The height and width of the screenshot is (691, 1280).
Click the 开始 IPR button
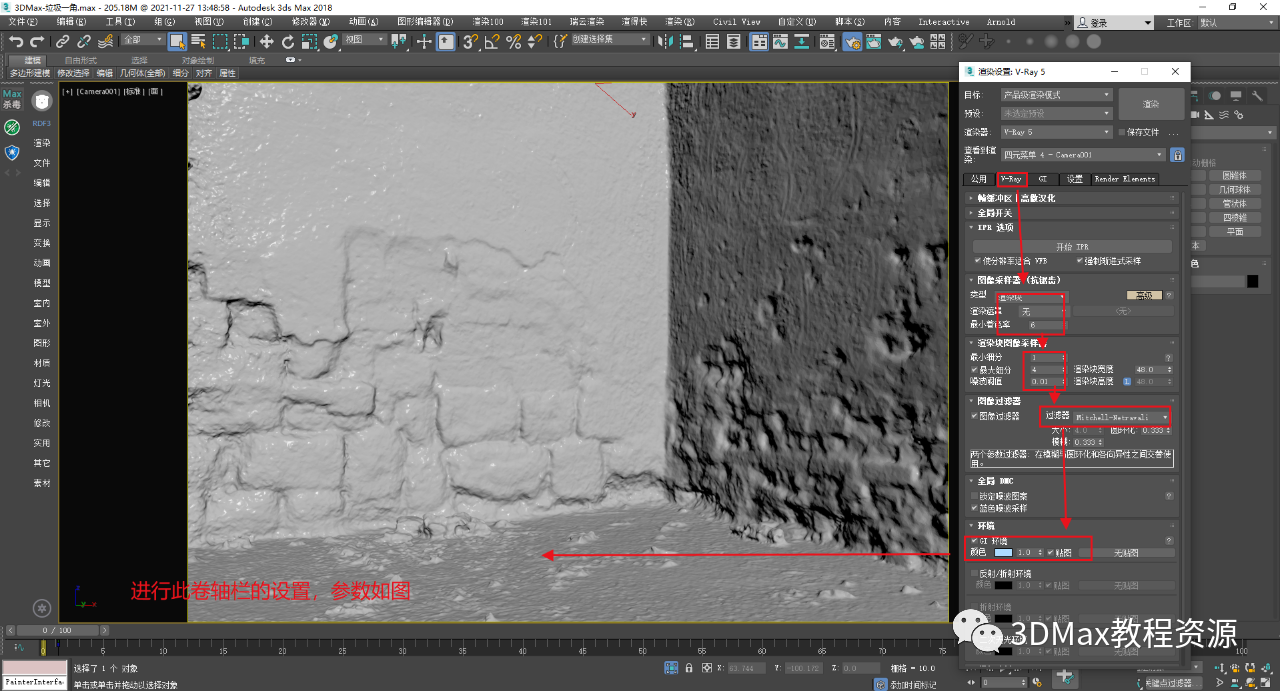coord(1072,246)
